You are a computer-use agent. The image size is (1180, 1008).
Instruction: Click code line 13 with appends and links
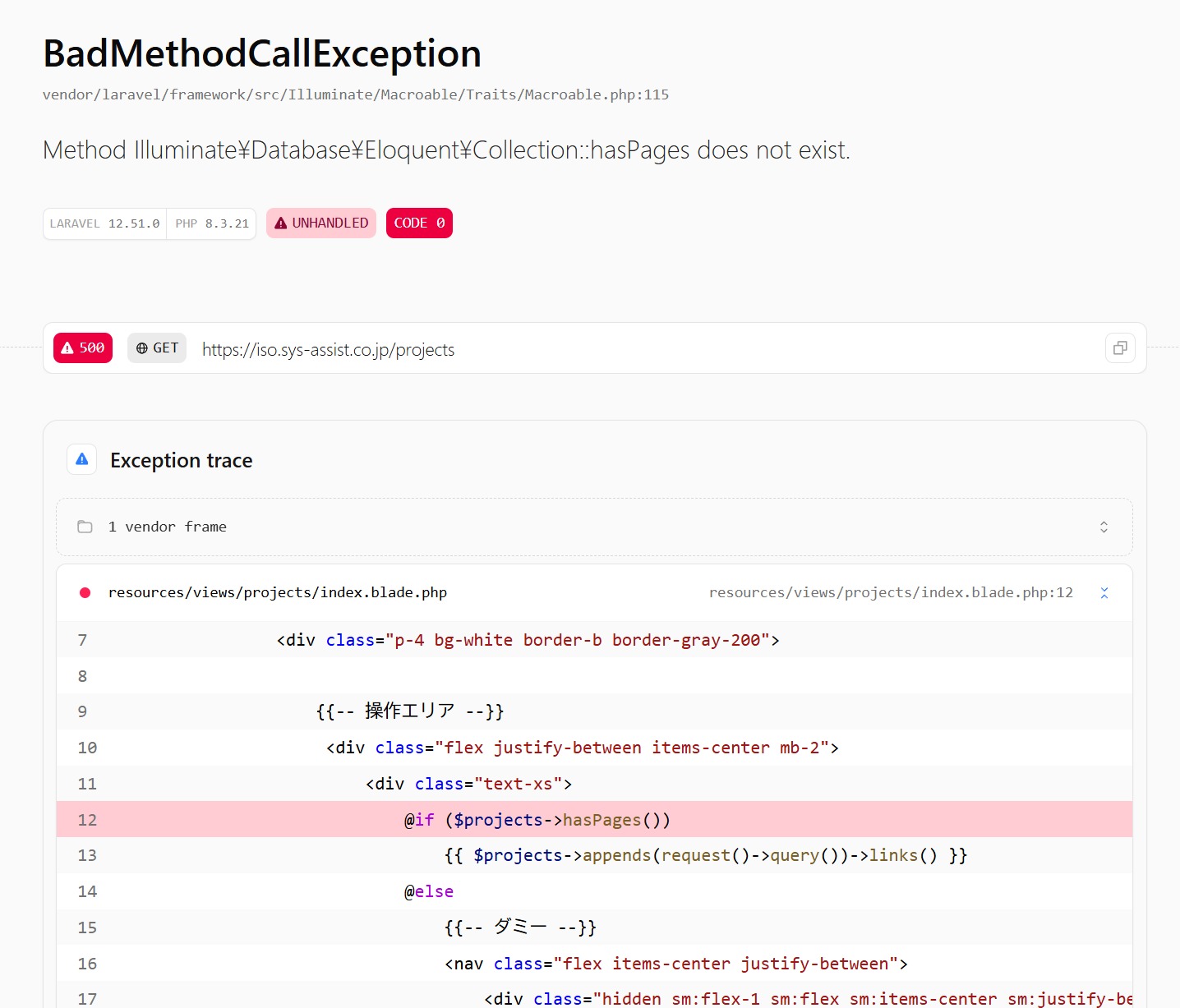705,855
